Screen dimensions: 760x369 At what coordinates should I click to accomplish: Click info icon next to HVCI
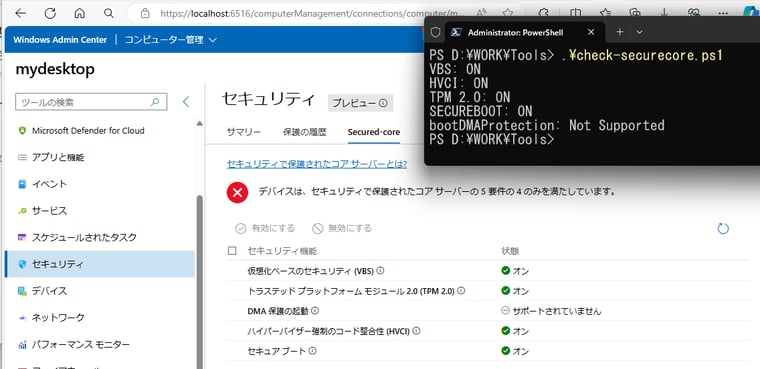[x=416, y=330]
